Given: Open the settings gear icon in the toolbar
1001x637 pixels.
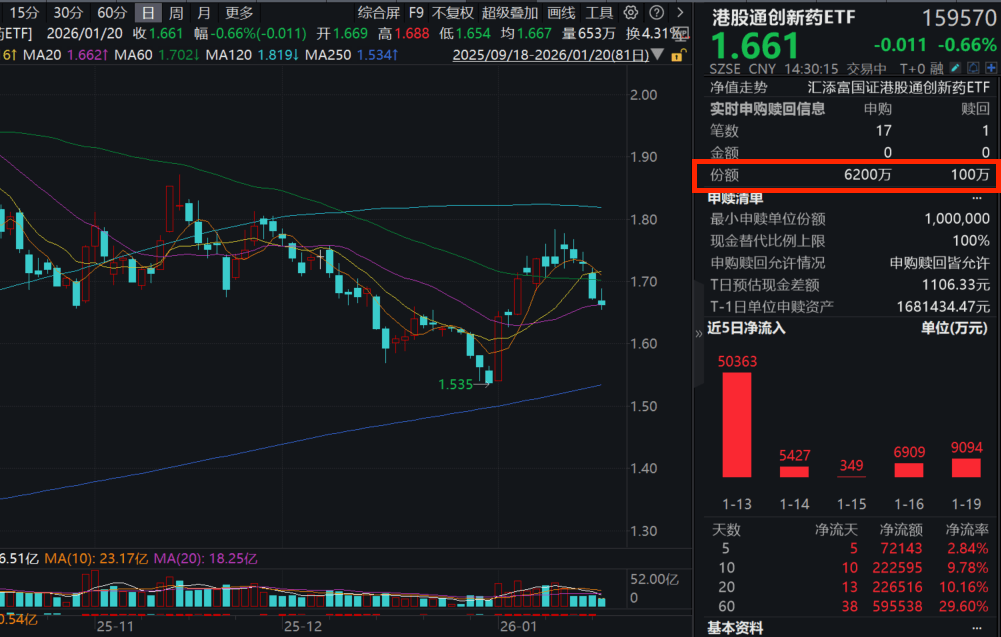Looking at the screenshot, I should 631,13.
